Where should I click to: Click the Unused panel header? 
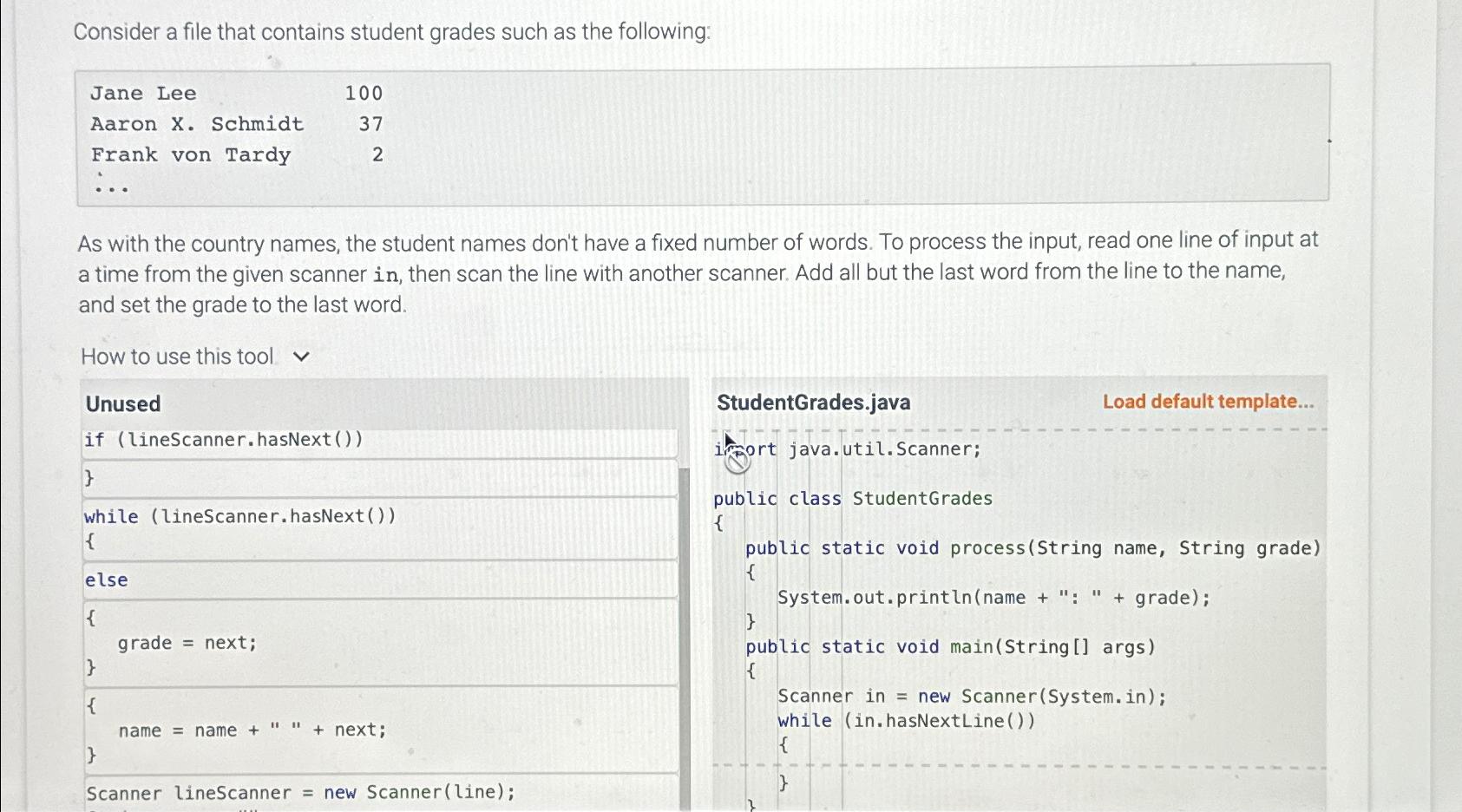click(x=122, y=403)
